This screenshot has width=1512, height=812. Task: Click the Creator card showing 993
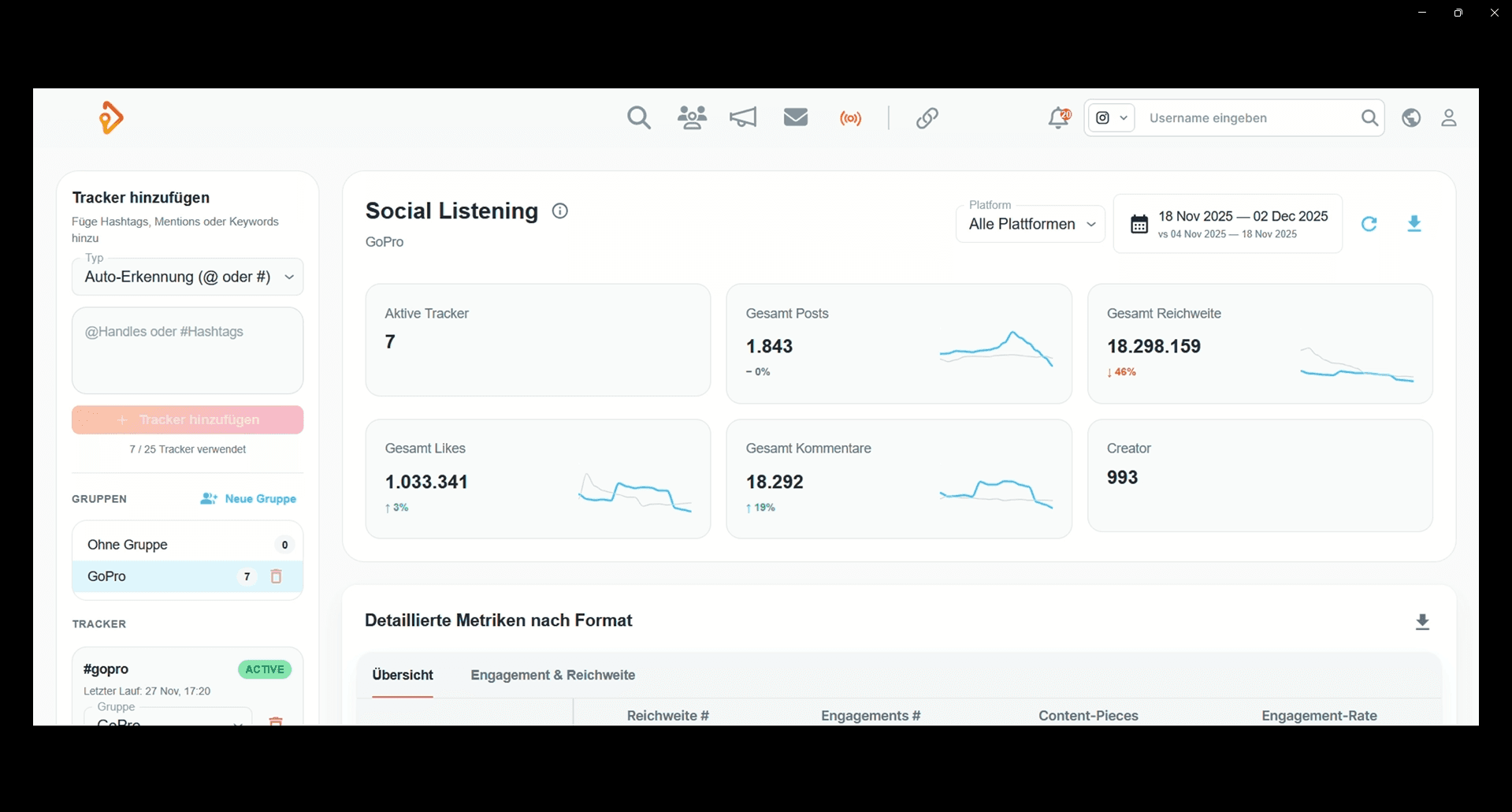pos(1260,475)
